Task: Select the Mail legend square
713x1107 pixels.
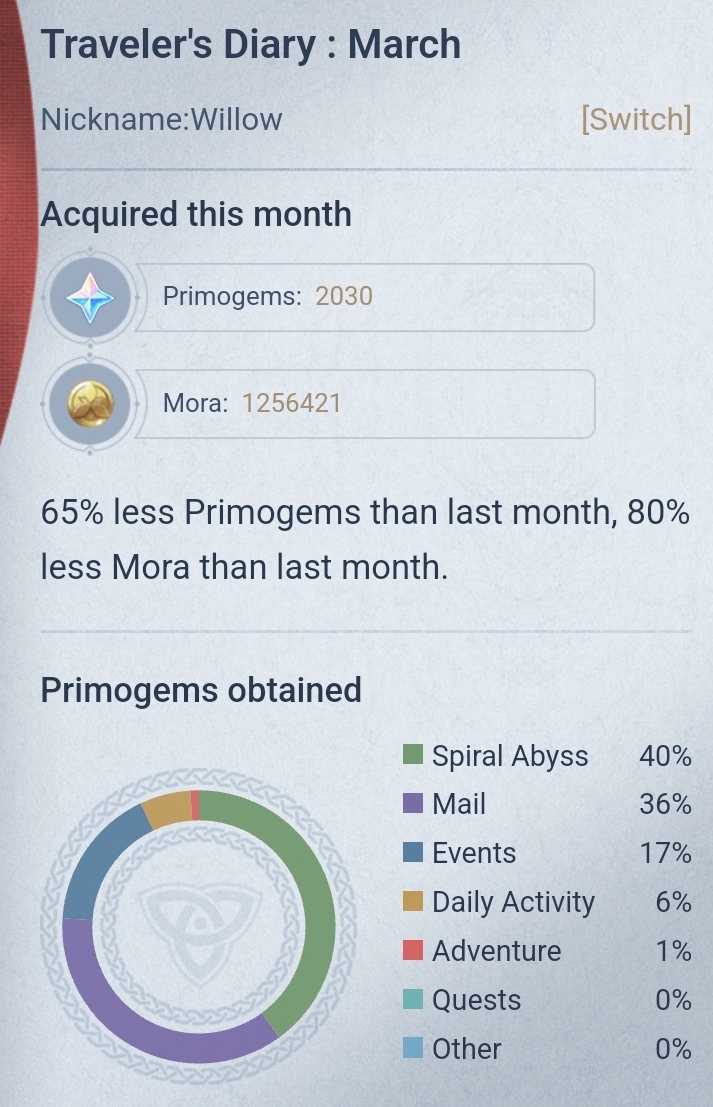Action: (x=412, y=804)
